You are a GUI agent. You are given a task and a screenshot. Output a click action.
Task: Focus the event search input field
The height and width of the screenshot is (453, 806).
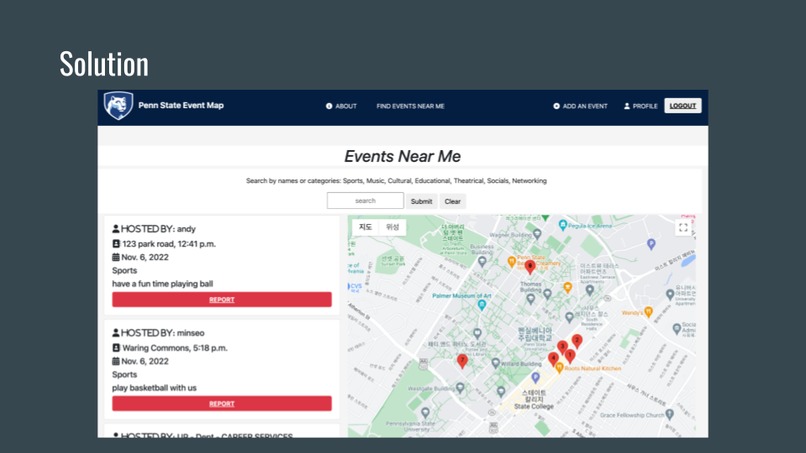click(x=365, y=201)
